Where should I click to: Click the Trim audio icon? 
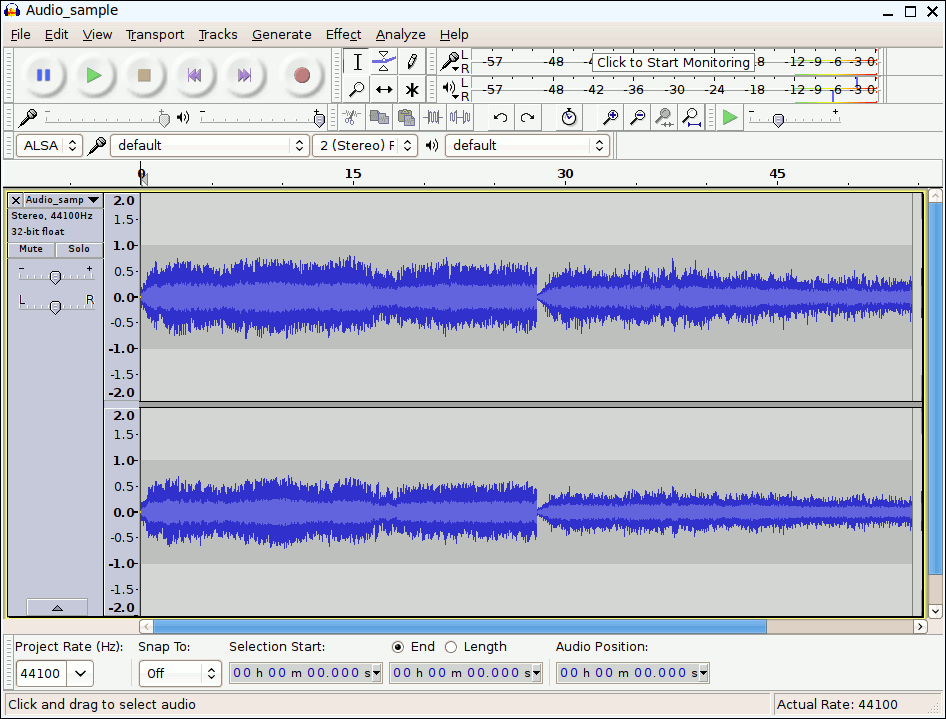(433, 117)
